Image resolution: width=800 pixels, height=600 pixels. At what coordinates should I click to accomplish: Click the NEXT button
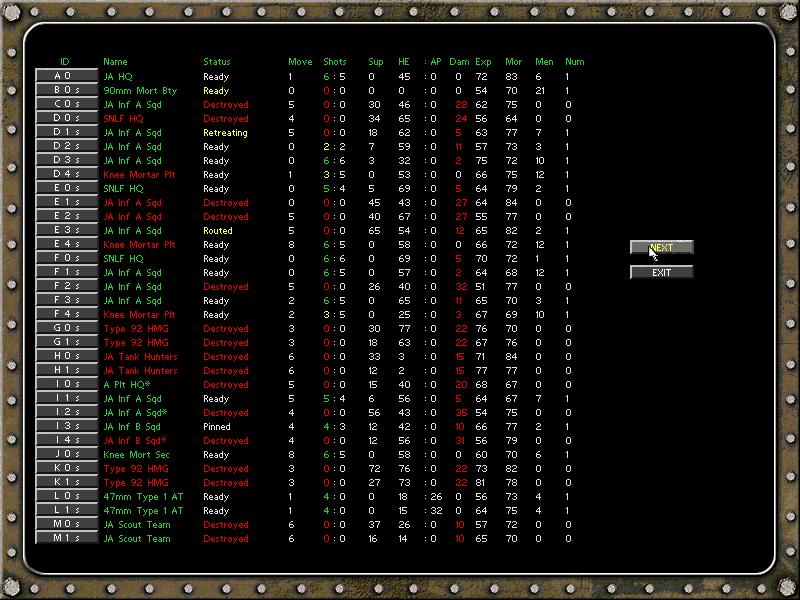point(662,247)
